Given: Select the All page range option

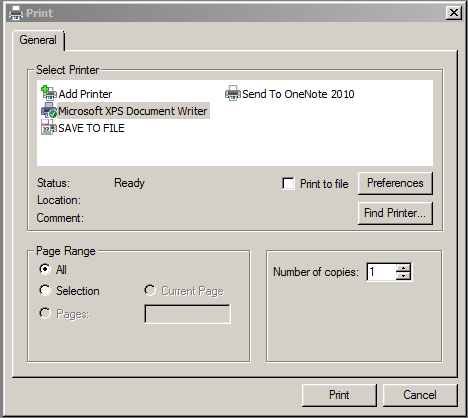Looking at the screenshot, I should click(45, 269).
